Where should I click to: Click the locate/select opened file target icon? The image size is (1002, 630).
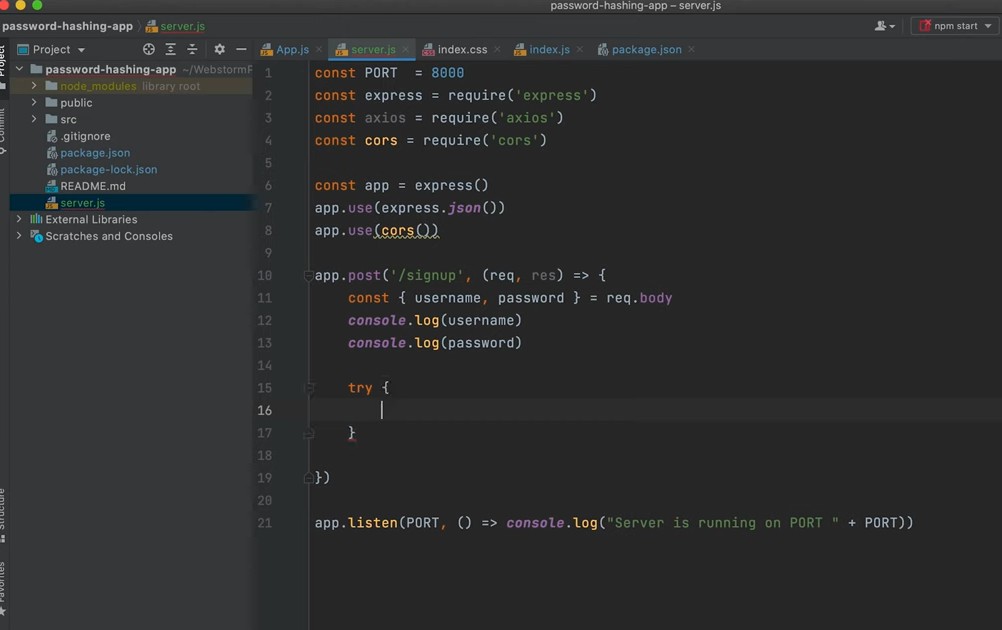149,49
